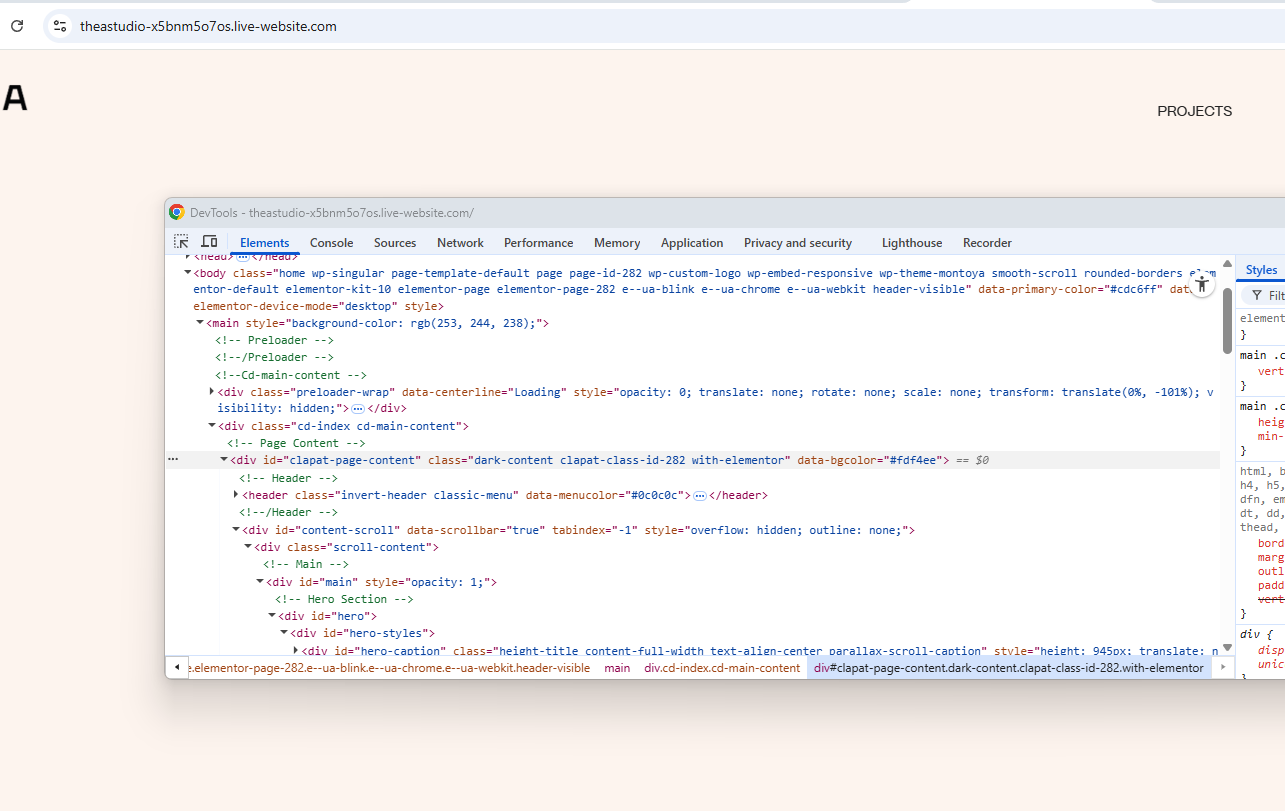Select the div#clapat-page-content breadcrumb
1285x811 pixels.
pyautogui.click(x=1009, y=668)
